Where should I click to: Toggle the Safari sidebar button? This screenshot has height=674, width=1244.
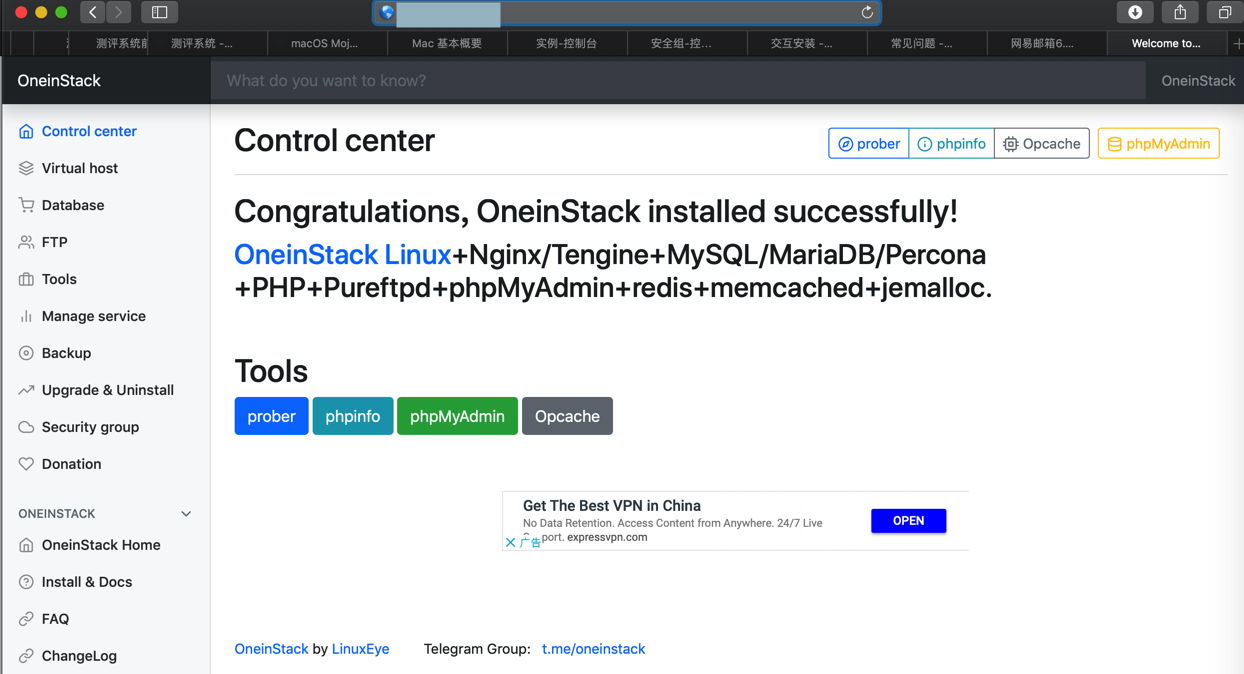[159, 12]
